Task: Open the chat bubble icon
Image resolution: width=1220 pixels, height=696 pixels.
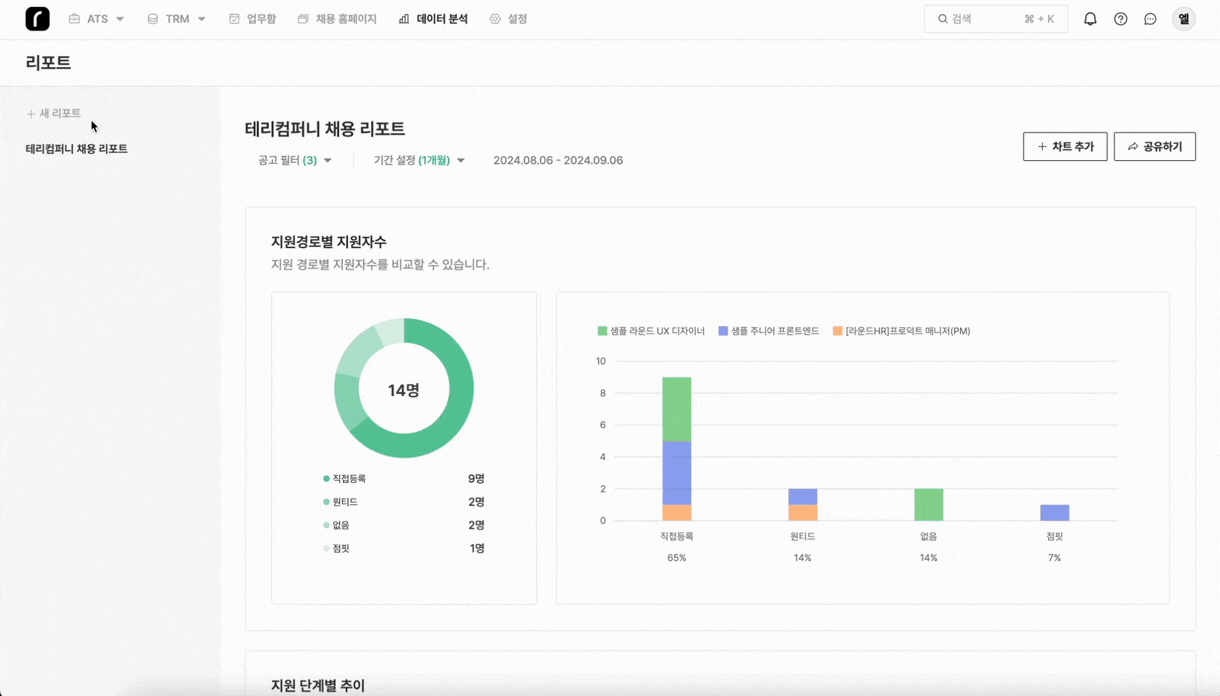Action: (x=1150, y=19)
